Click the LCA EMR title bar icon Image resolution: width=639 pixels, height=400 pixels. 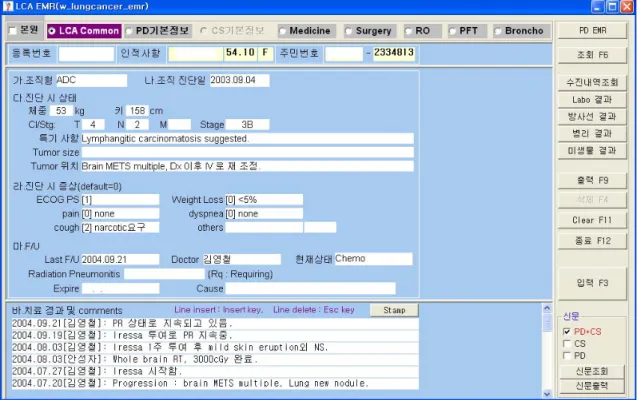point(7,7)
